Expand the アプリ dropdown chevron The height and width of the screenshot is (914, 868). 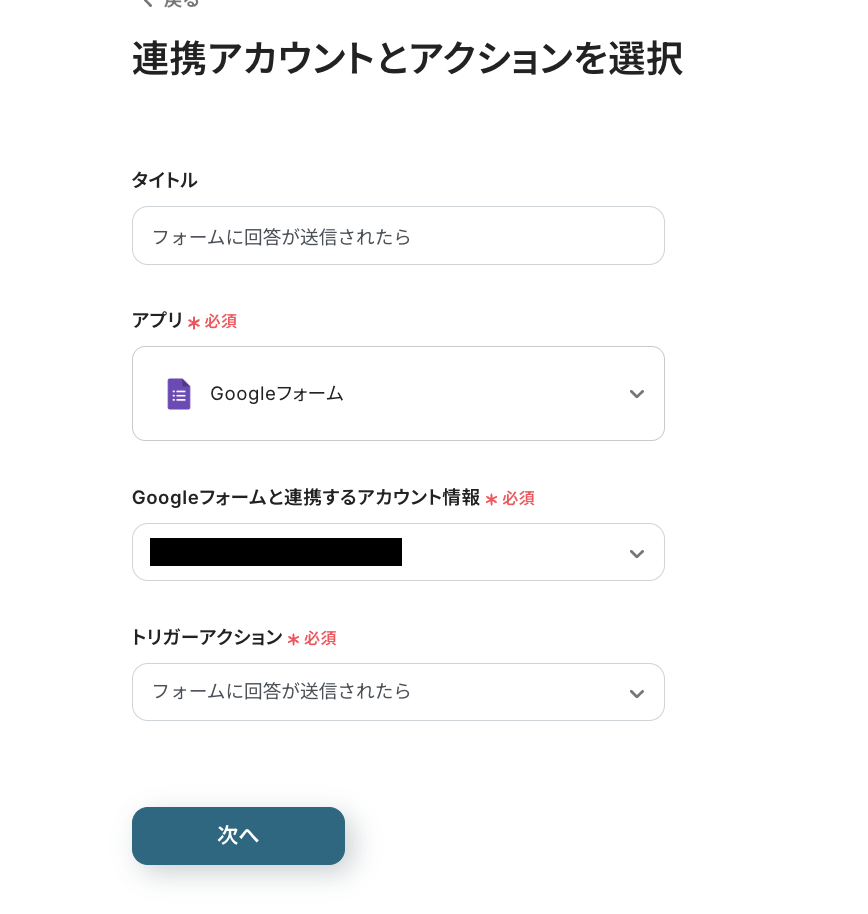[x=636, y=394]
